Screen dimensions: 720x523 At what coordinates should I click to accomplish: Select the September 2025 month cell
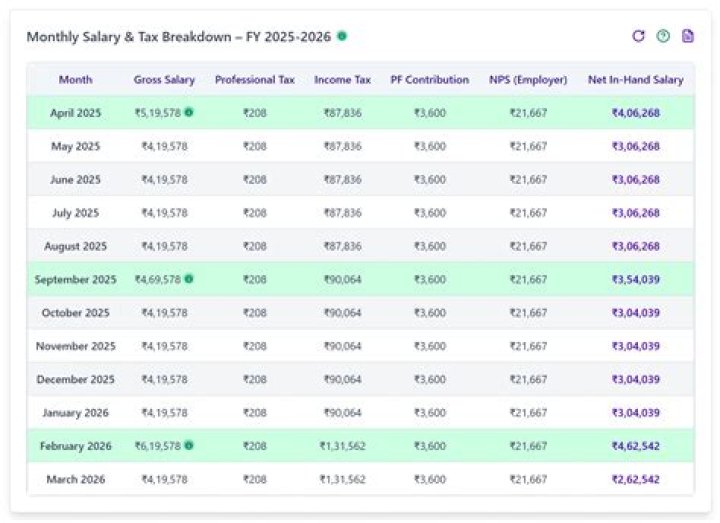76,280
